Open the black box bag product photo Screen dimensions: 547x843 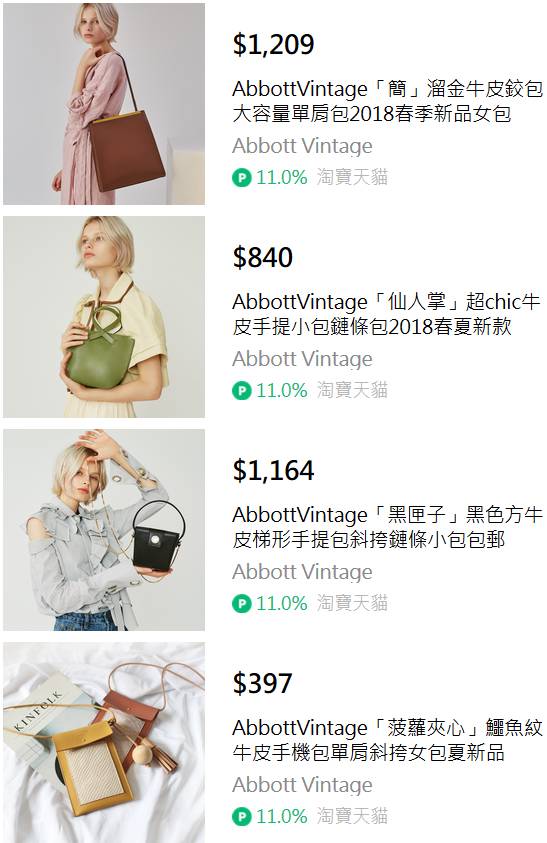(104, 530)
